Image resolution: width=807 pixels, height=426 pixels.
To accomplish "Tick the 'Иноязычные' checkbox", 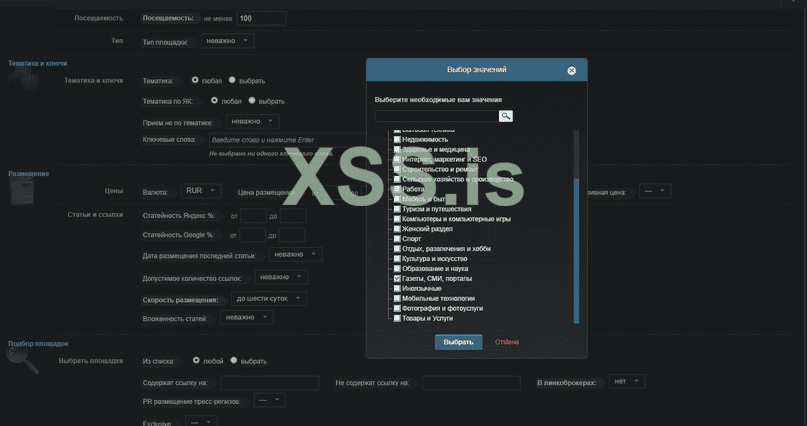I will coord(397,289).
